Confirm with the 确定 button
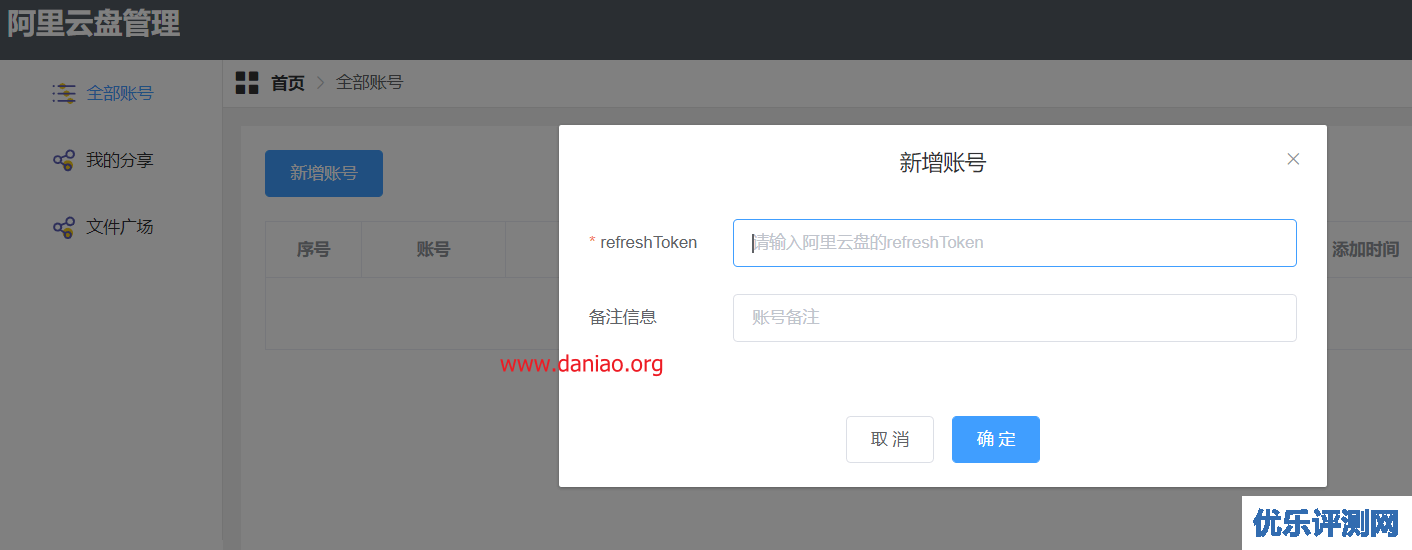The image size is (1412, 550). 996,439
